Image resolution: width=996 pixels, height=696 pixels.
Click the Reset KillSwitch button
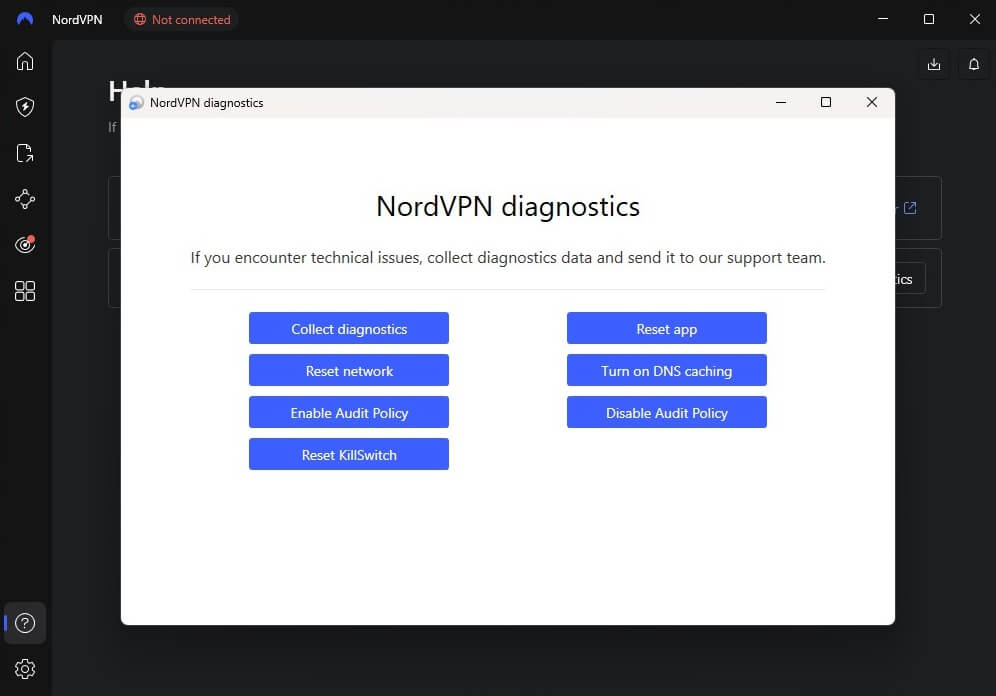[349, 454]
